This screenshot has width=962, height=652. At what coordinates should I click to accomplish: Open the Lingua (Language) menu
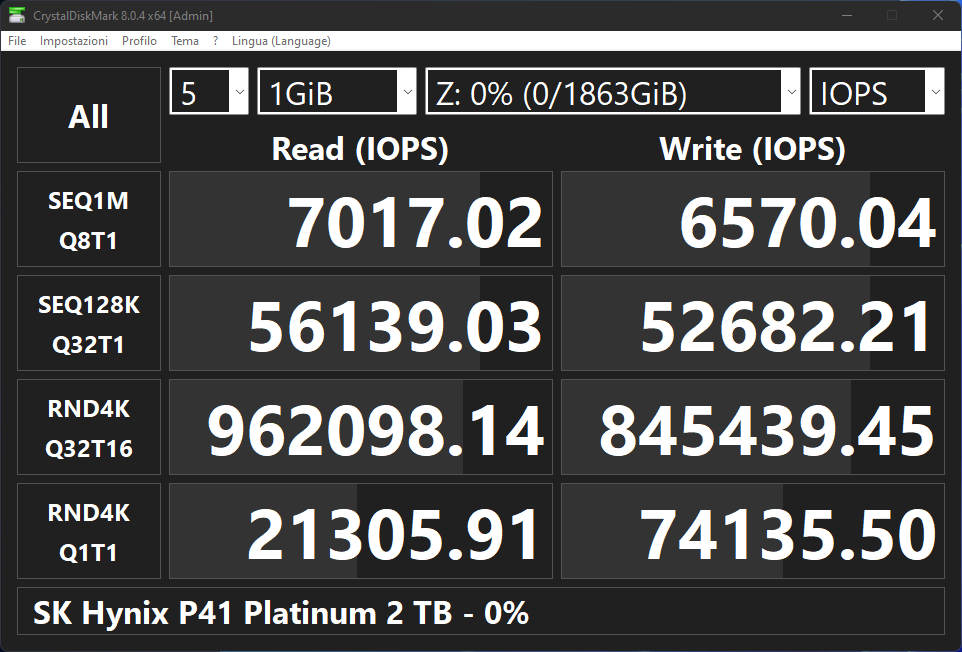[281, 41]
